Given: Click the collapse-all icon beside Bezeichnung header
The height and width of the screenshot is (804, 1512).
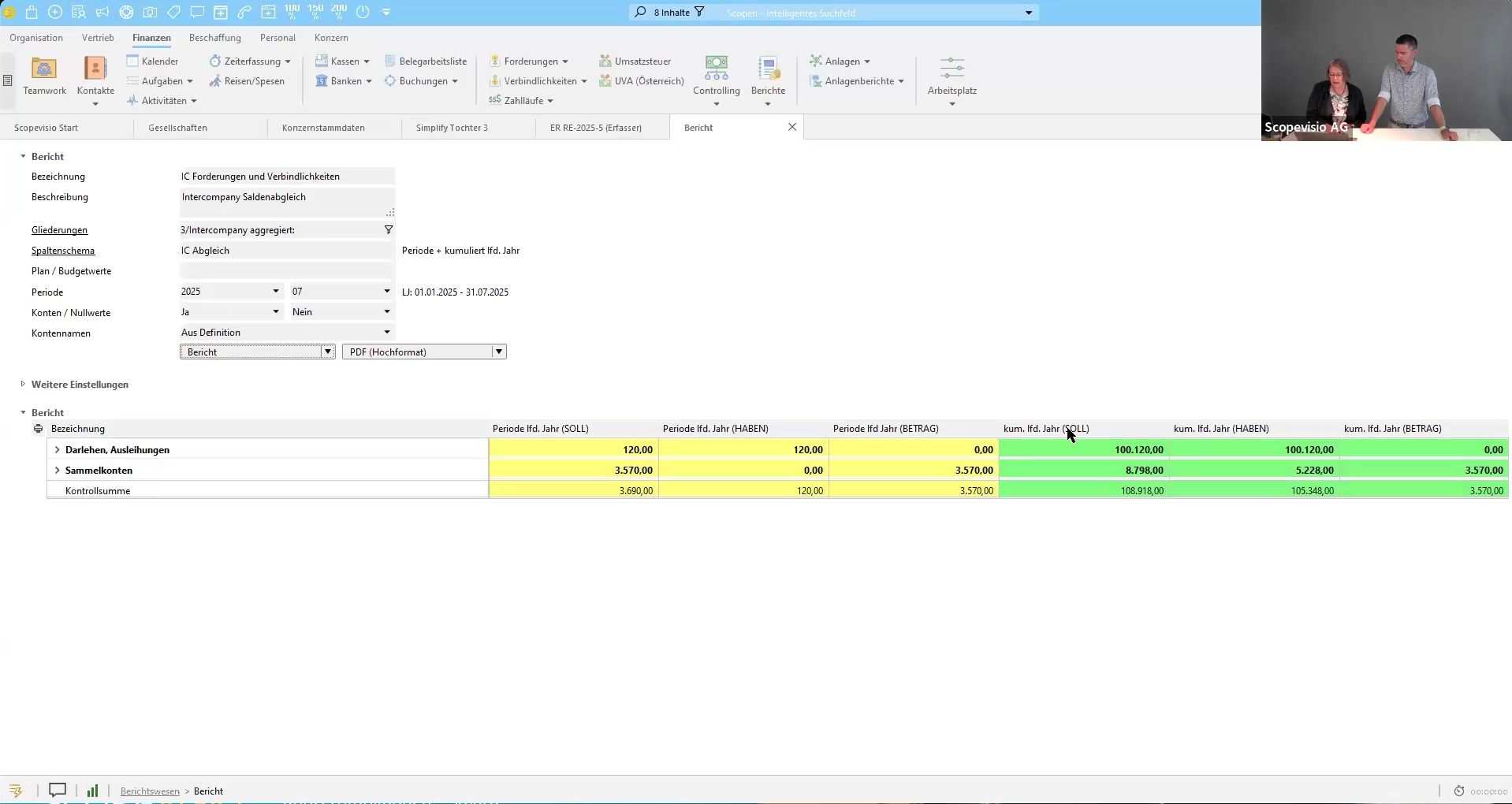Looking at the screenshot, I should coord(38,429).
